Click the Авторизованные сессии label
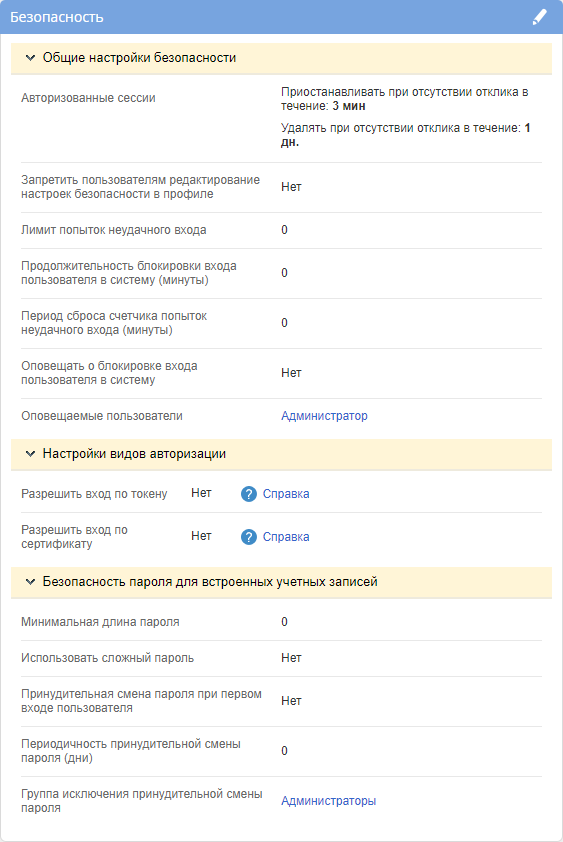Viewport: 563px width, 842px height. [88, 98]
